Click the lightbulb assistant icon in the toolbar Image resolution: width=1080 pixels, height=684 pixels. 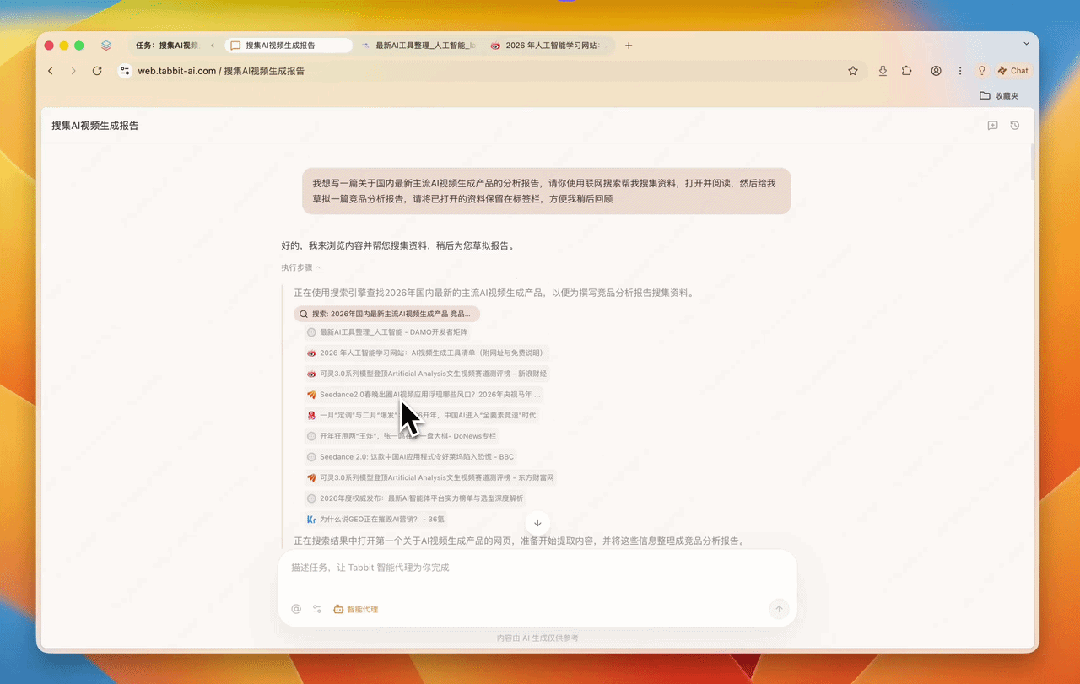pos(982,70)
